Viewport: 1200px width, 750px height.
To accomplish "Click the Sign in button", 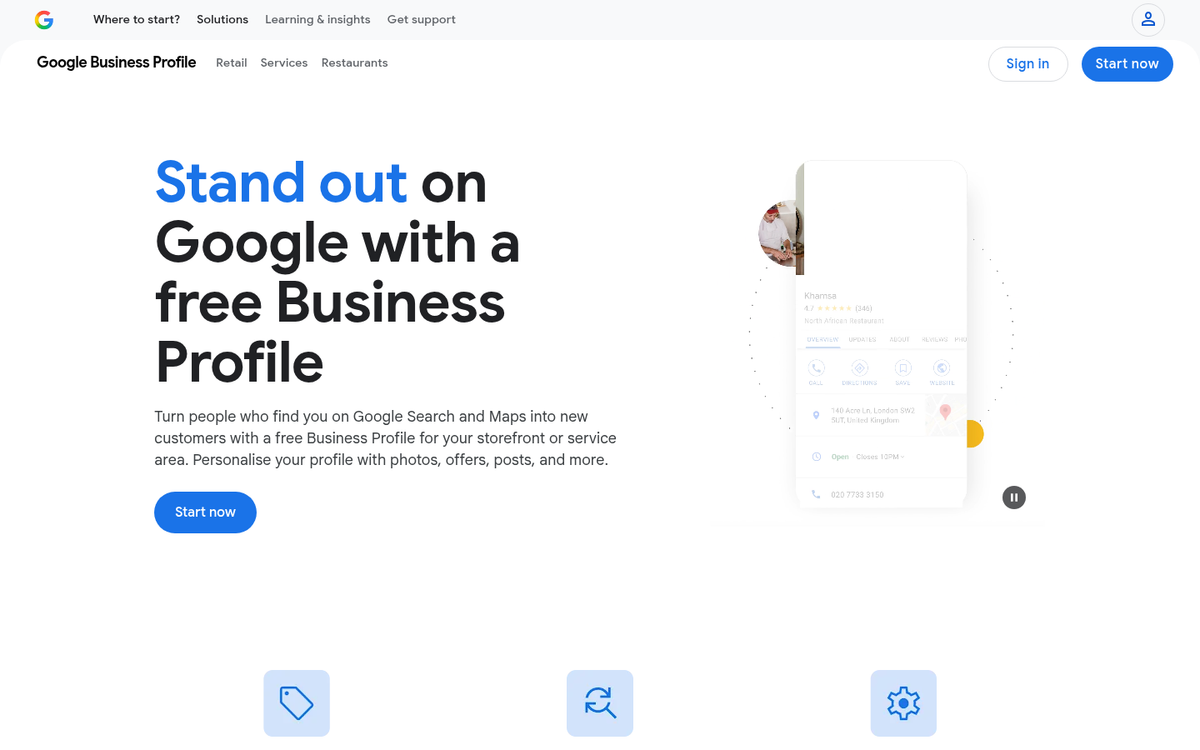I will click(x=1028, y=63).
